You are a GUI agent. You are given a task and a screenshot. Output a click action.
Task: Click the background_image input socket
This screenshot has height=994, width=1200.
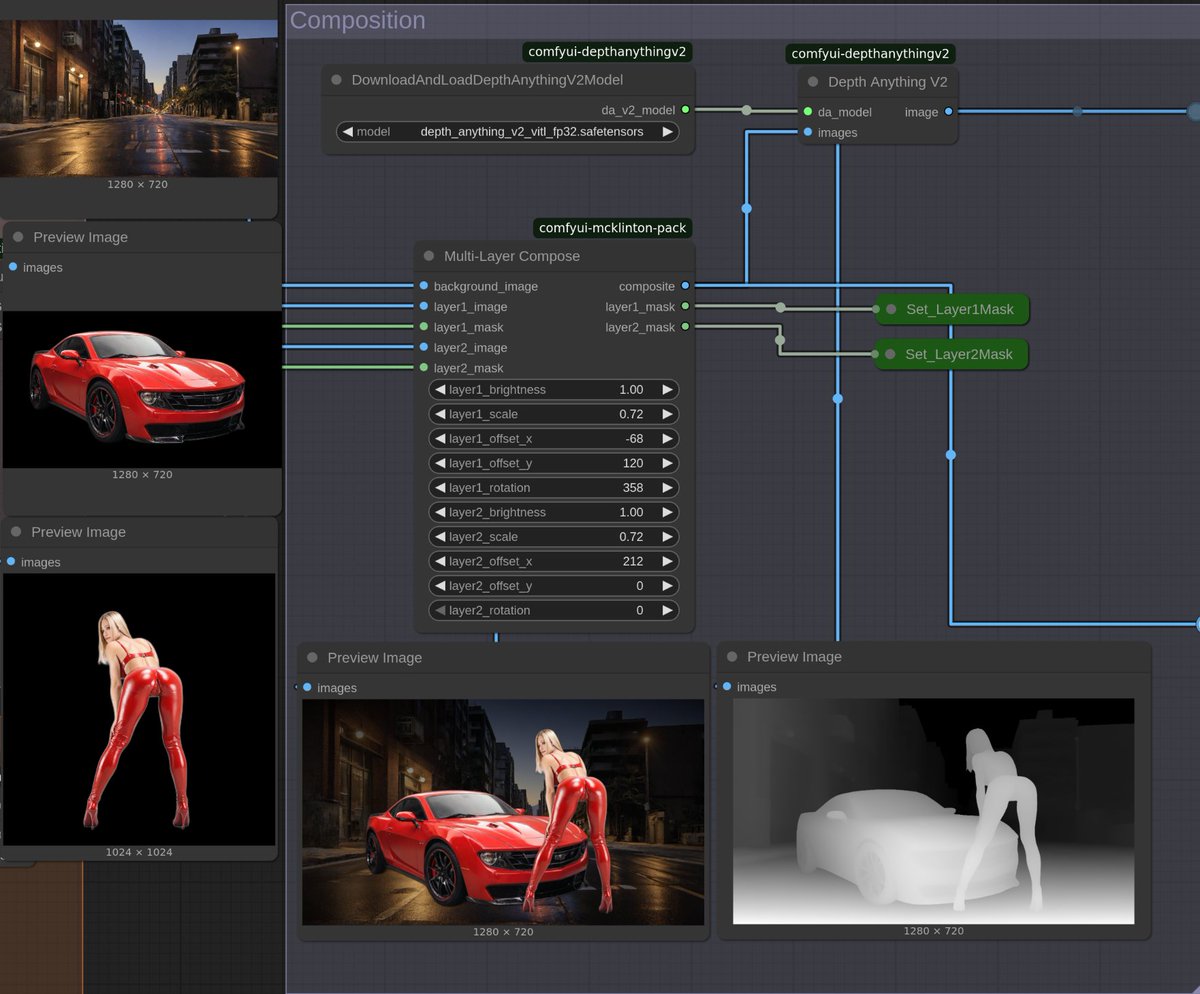coord(424,286)
